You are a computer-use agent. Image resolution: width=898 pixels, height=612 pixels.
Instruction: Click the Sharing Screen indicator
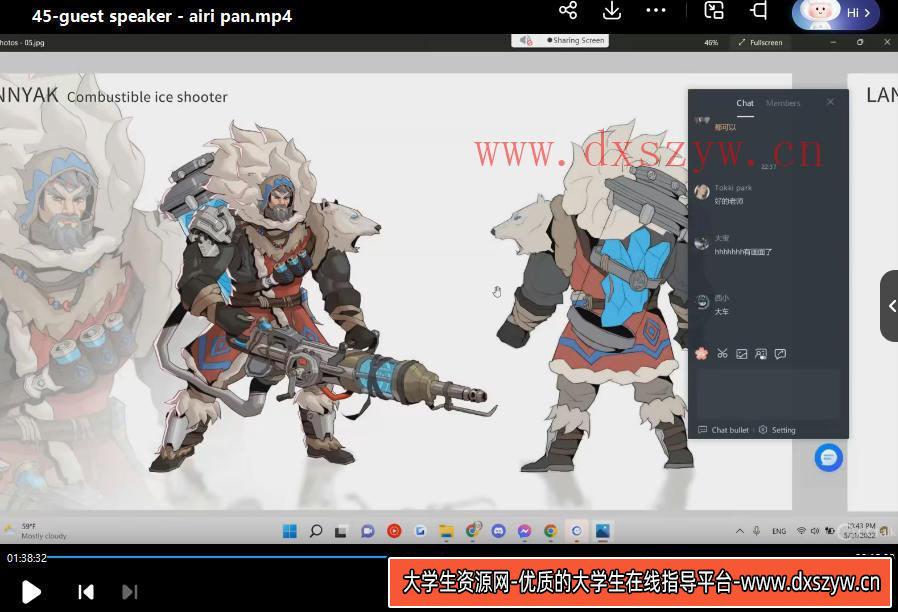pos(575,41)
